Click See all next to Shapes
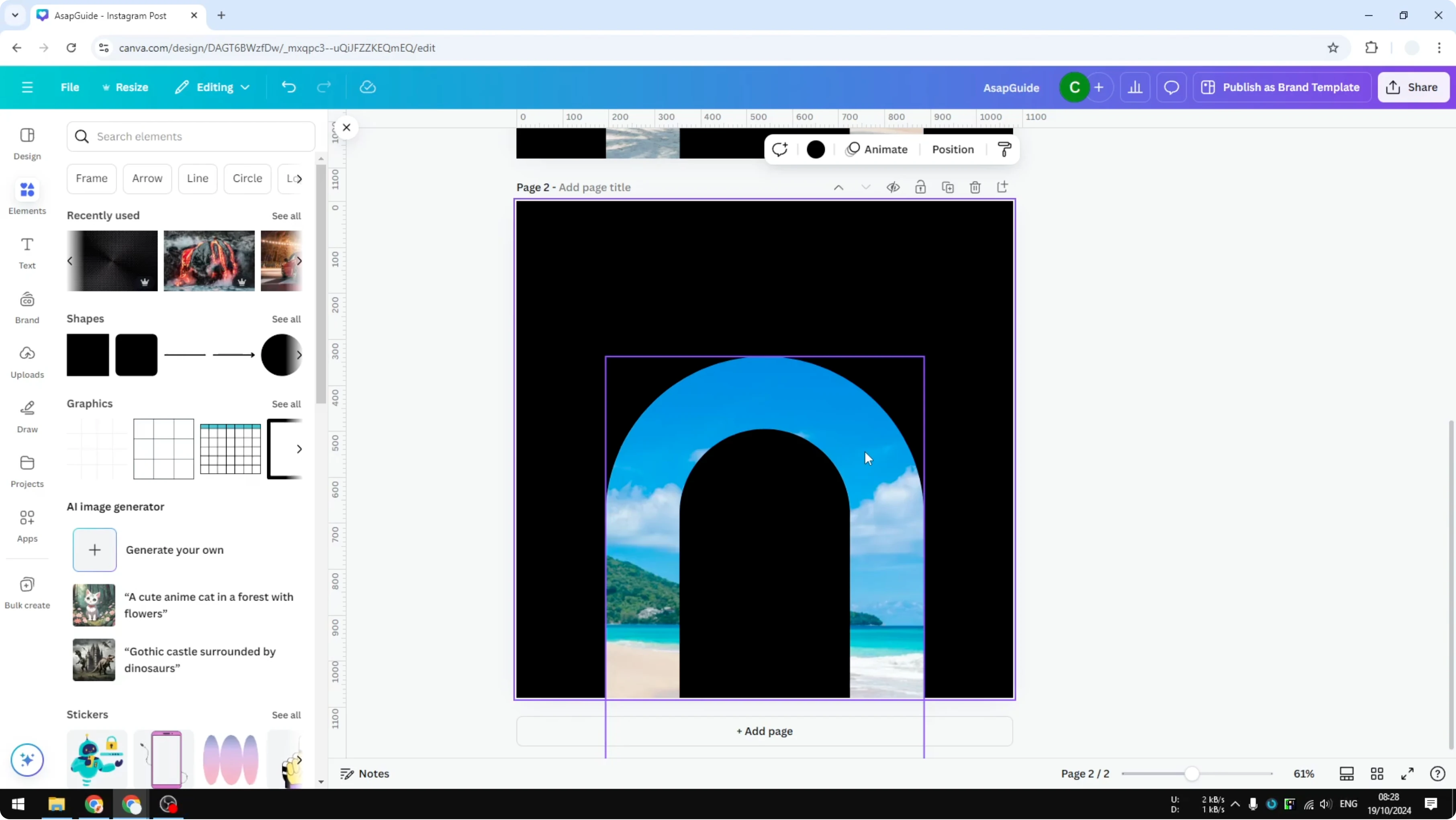1456x820 pixels. (286, 318)
